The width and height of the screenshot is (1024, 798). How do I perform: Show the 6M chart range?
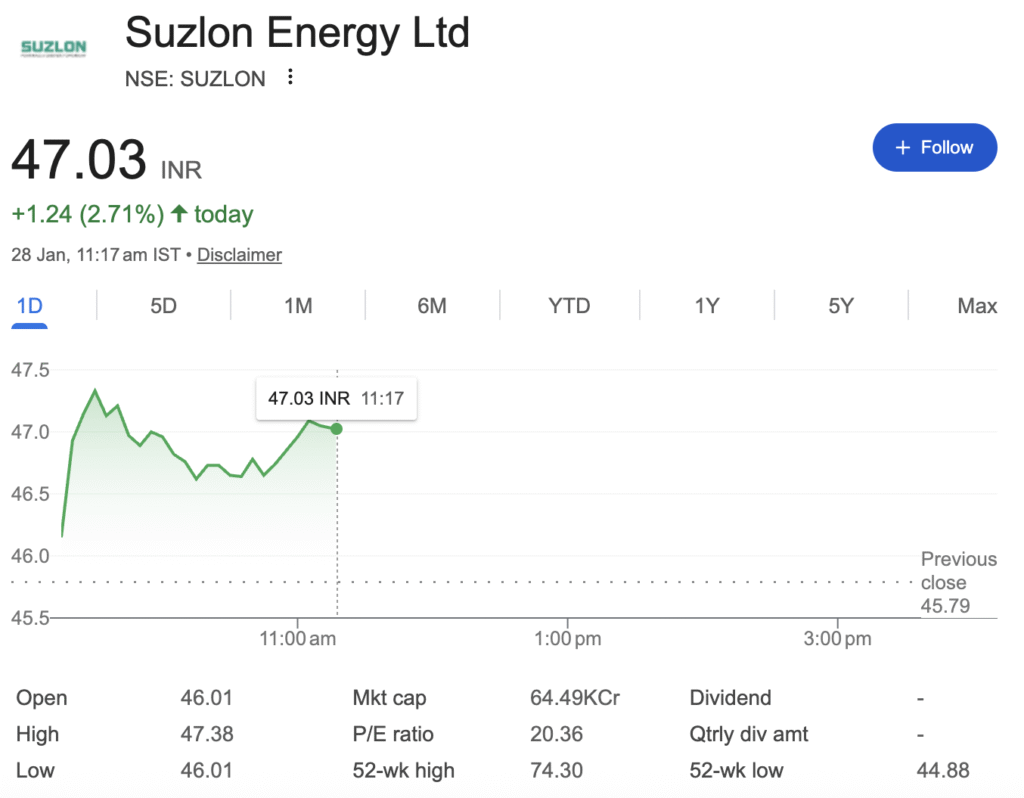[x=432, y=306]
